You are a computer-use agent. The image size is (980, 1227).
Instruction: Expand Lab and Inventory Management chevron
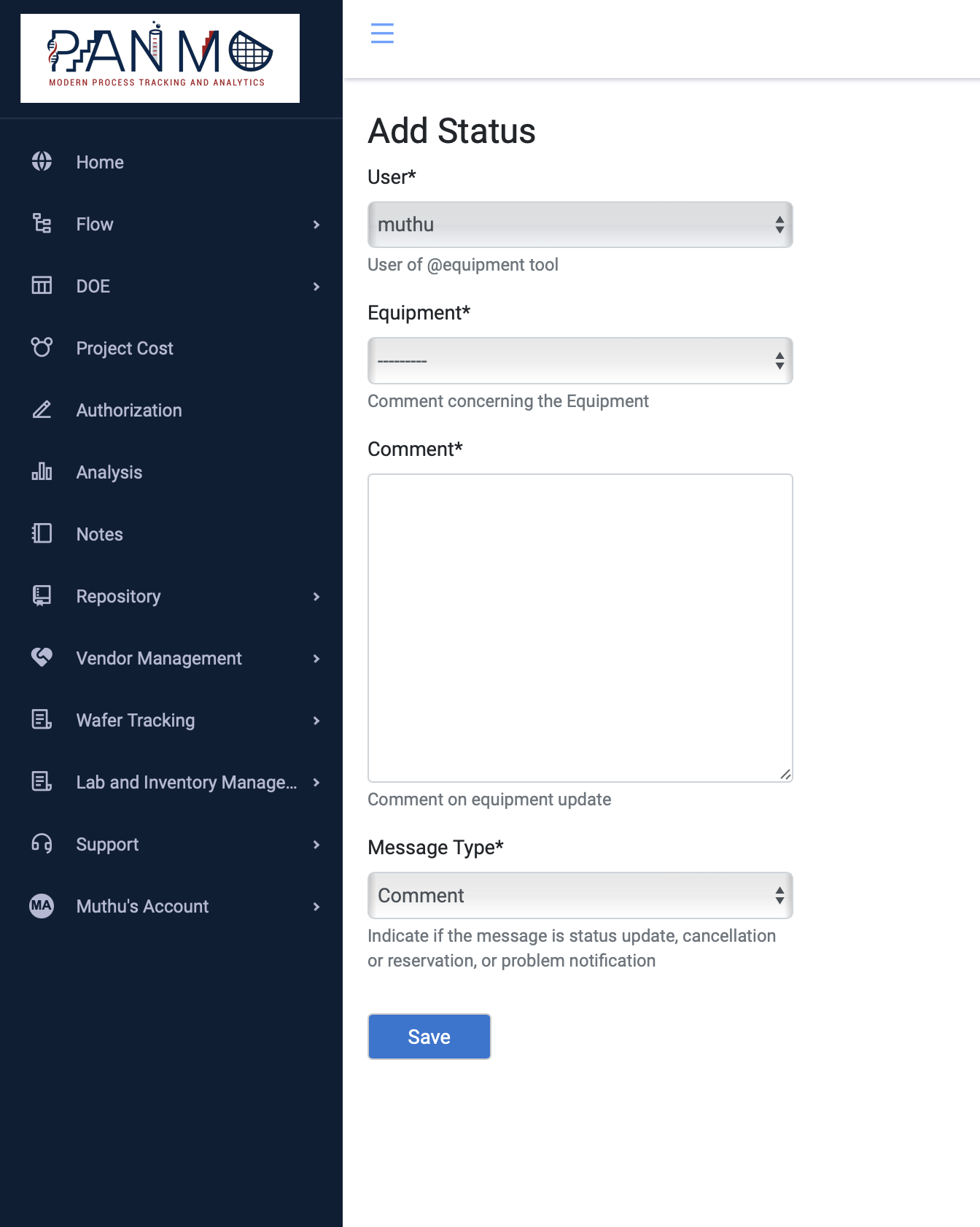click(316, 783)
